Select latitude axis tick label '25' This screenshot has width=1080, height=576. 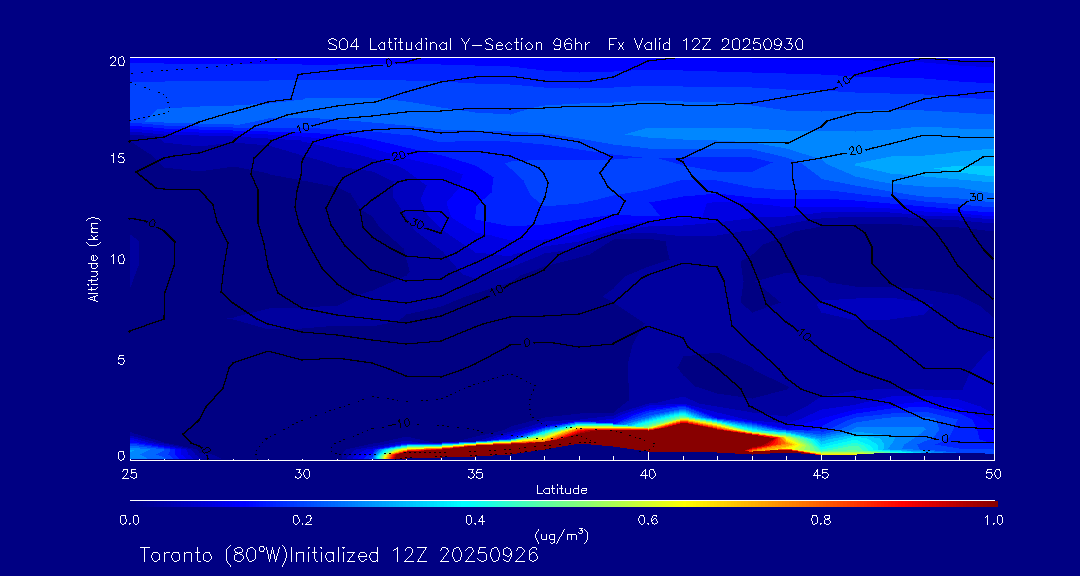129,473
